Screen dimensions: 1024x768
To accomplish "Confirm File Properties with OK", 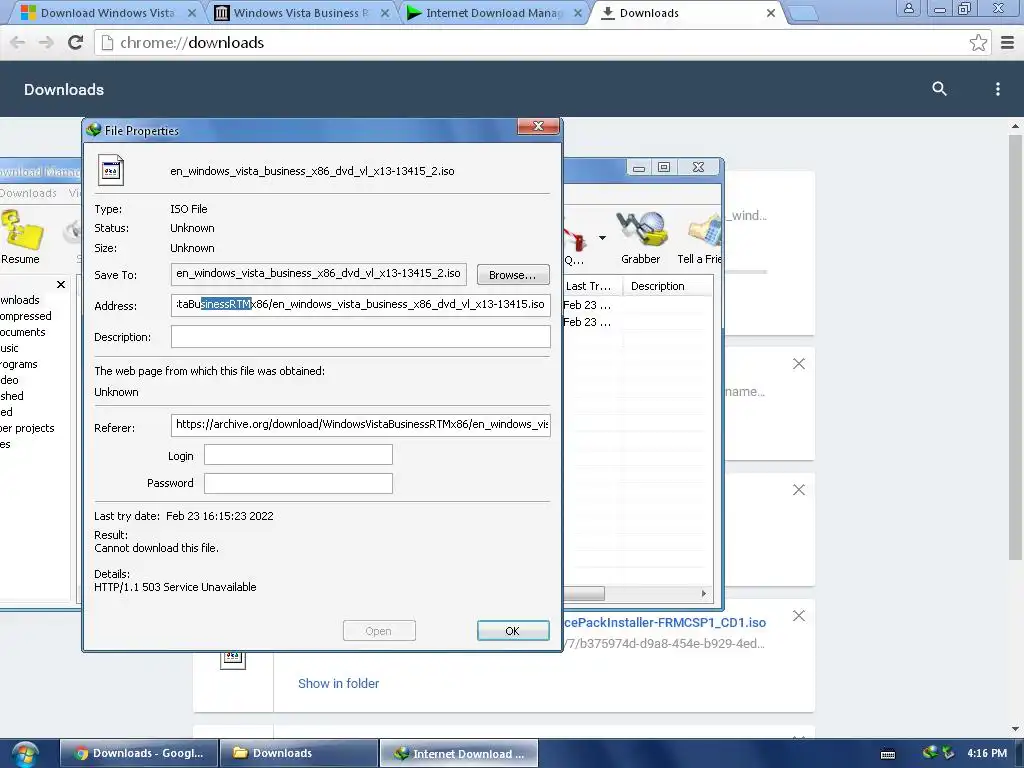I will click(x=513, y=631).
